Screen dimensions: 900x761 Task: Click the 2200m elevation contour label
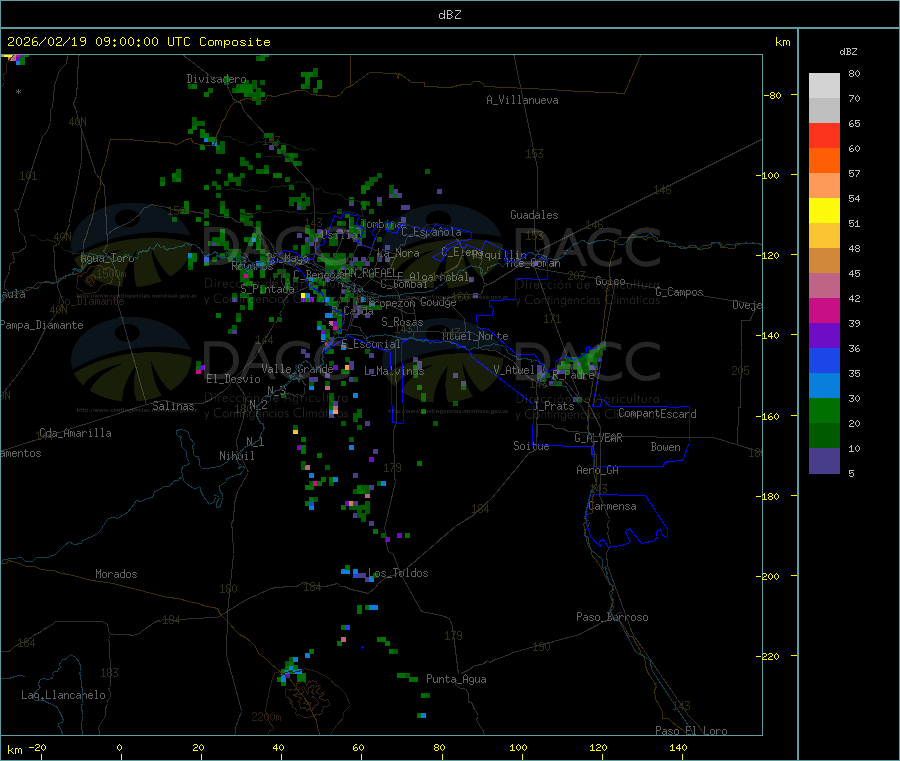tap(266, 717)
